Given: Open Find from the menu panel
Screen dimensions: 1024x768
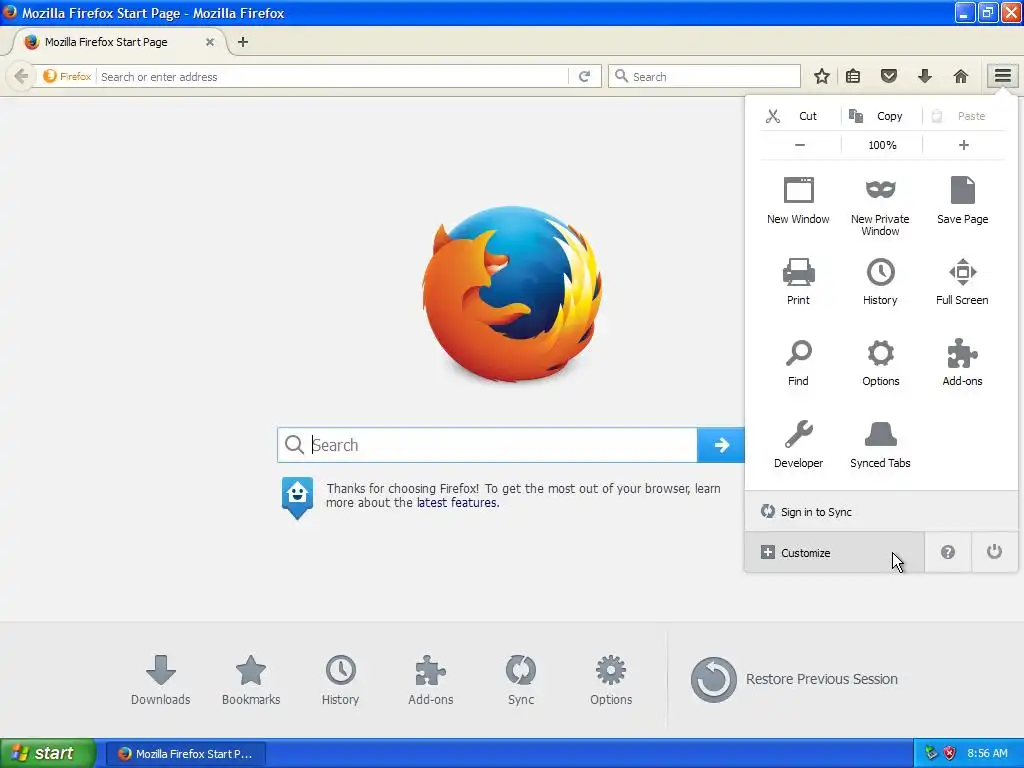Looking at the screenshot, I should pyautogui.click(x=798, y=363).
